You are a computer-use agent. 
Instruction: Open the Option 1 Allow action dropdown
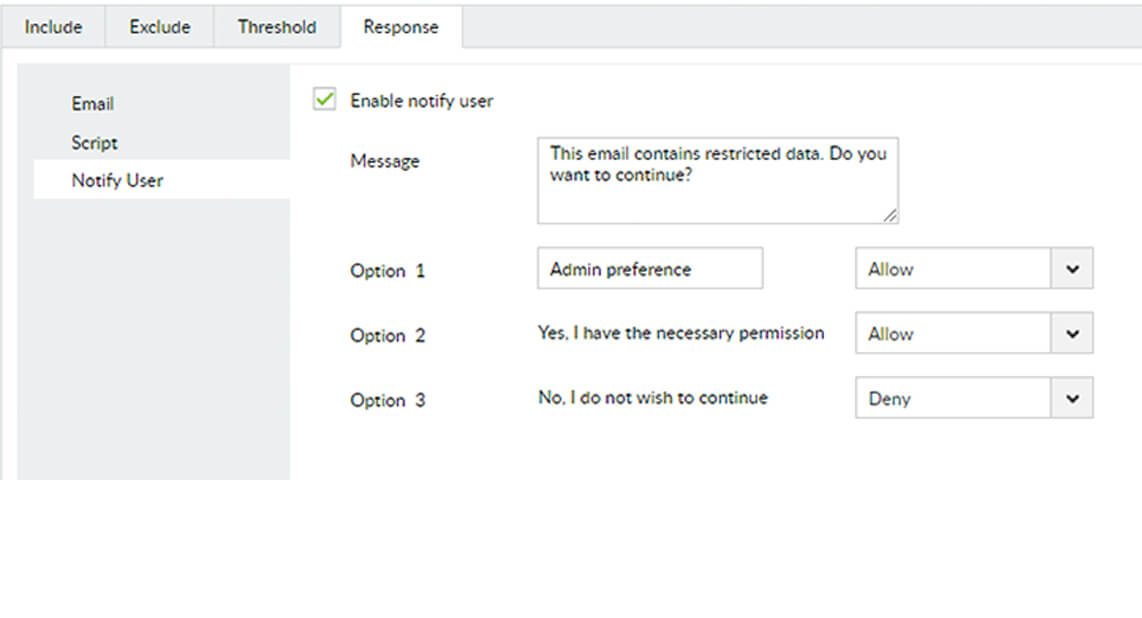tap(953, 269)
